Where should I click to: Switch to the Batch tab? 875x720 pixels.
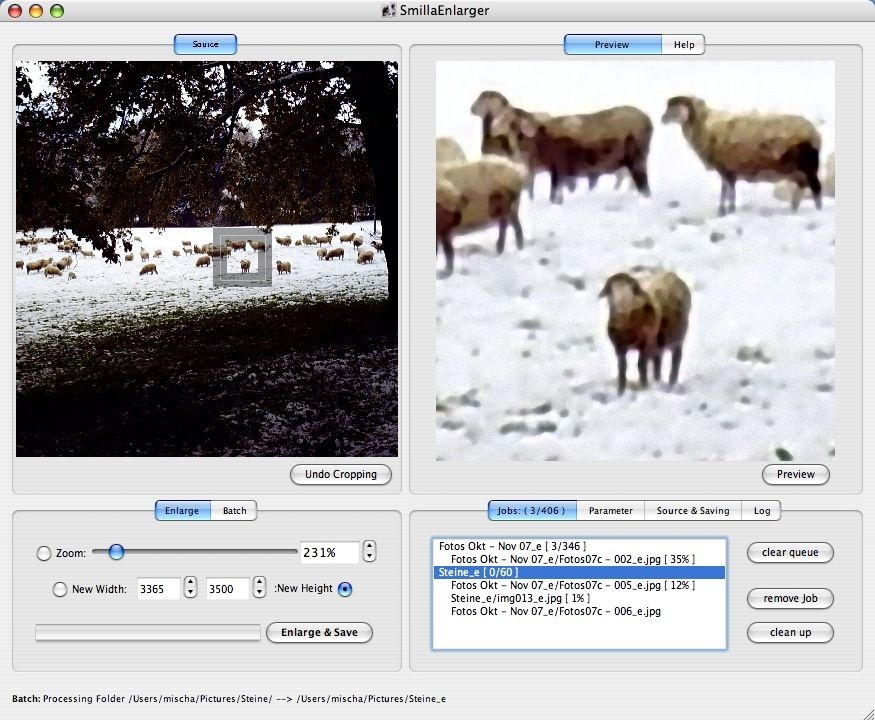point(234,511)
